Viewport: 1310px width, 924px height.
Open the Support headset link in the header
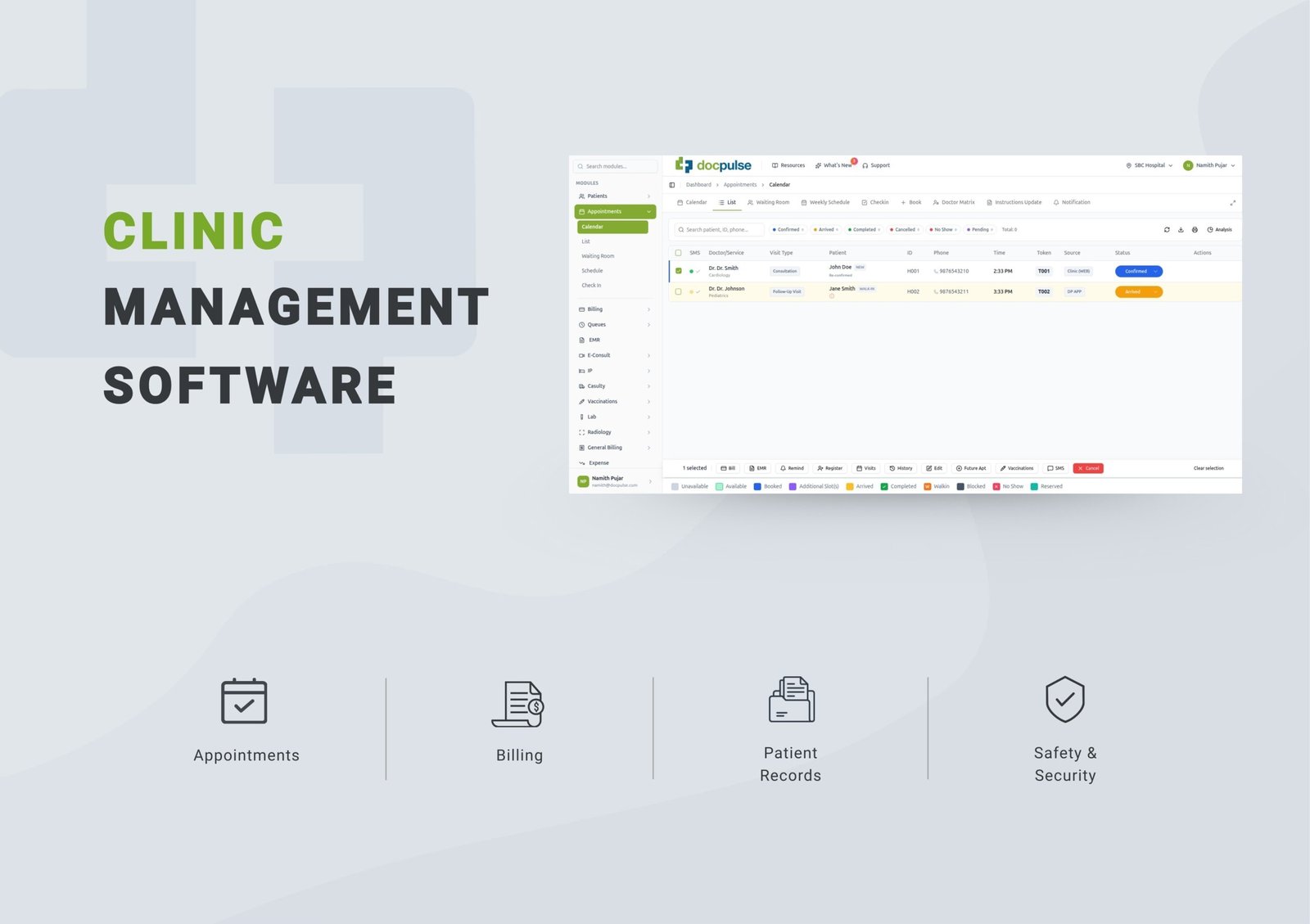click(x=875, y=165)
